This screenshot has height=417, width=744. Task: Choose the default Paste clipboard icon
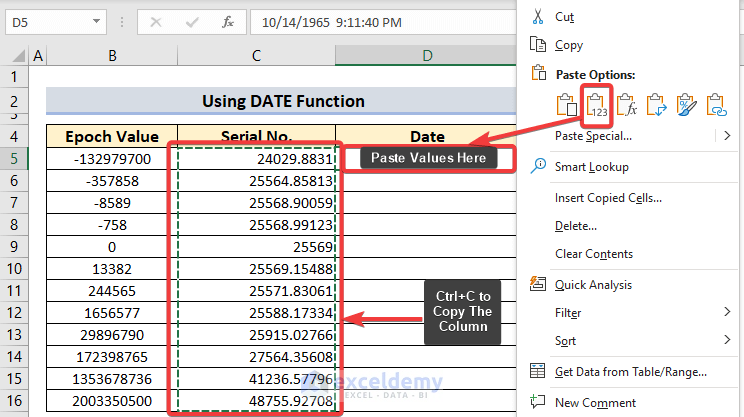point(568,105)
